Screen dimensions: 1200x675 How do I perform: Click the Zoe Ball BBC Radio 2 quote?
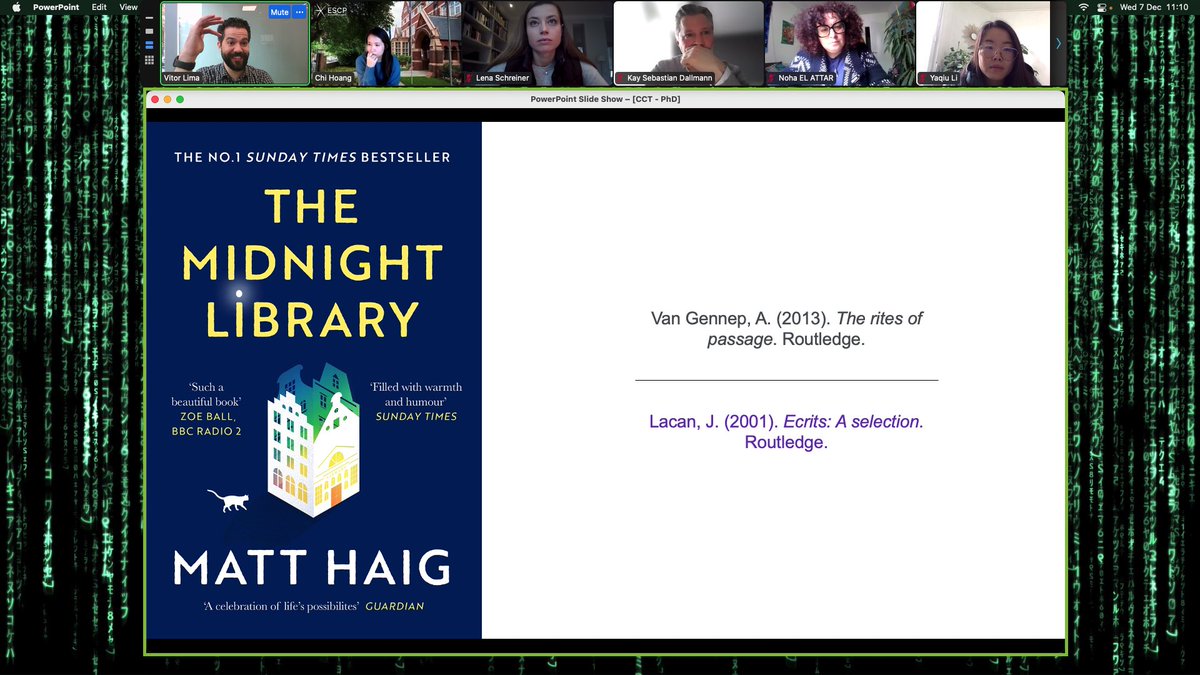[206, 409]
